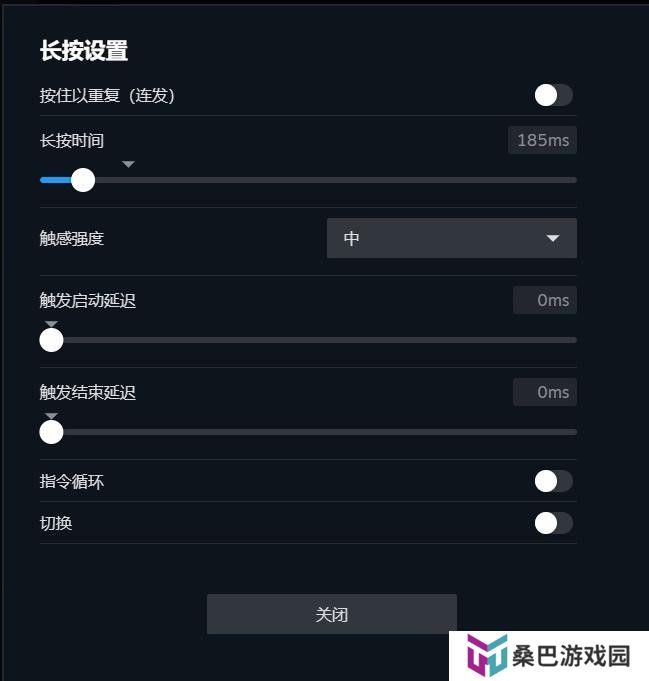The width and height of the screenshot is (649, 681).
Task: Click the 长按时间 slider handle
Action: click(83, 180)
